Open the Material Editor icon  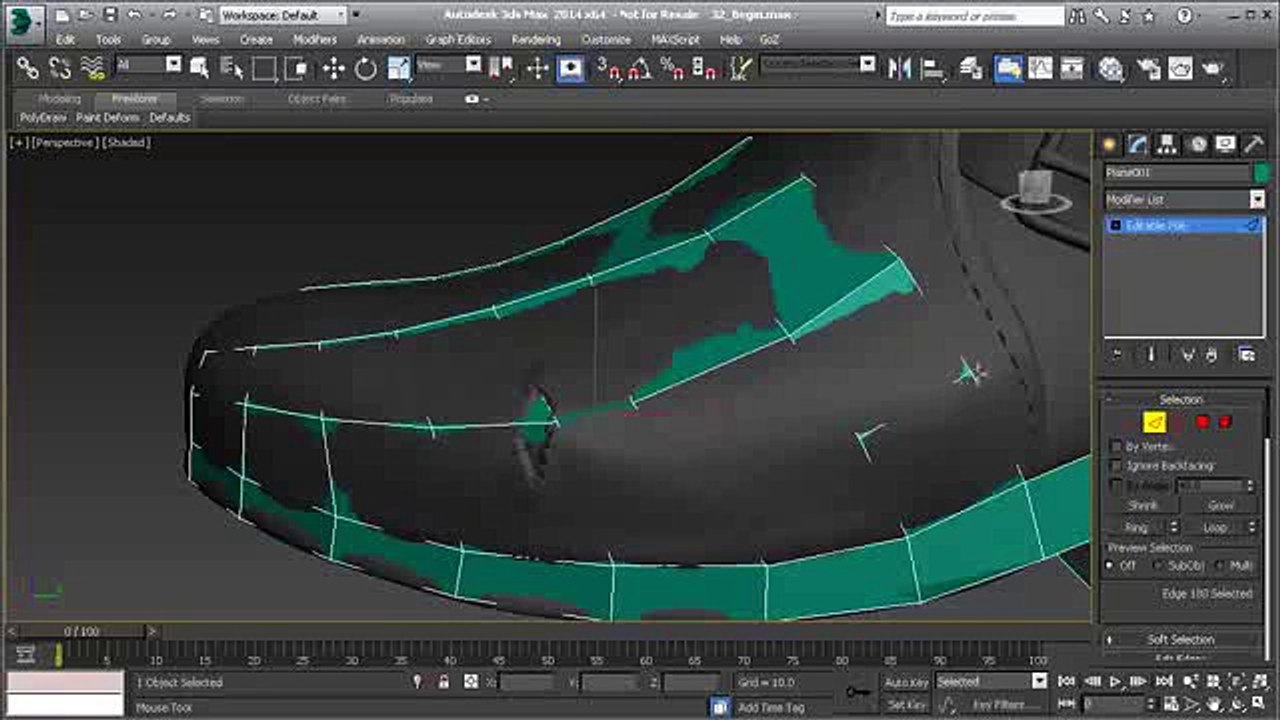click(x=1111, y=68)
